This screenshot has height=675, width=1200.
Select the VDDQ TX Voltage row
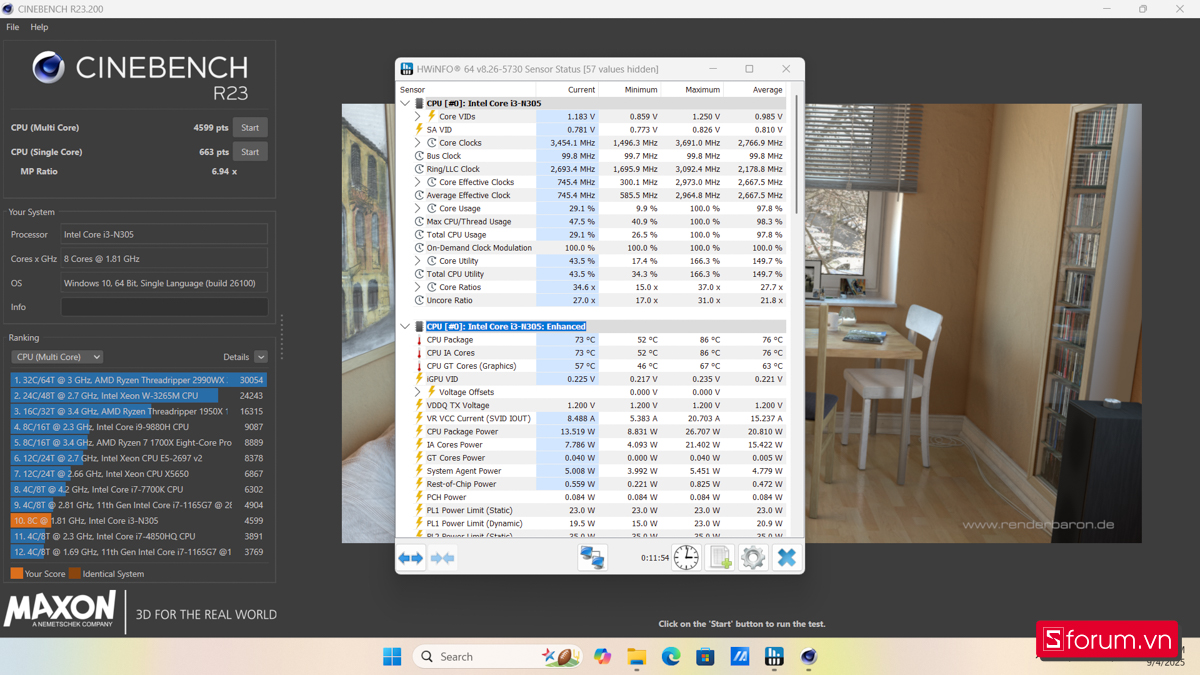pyautogui.click(x=592, y=405)
